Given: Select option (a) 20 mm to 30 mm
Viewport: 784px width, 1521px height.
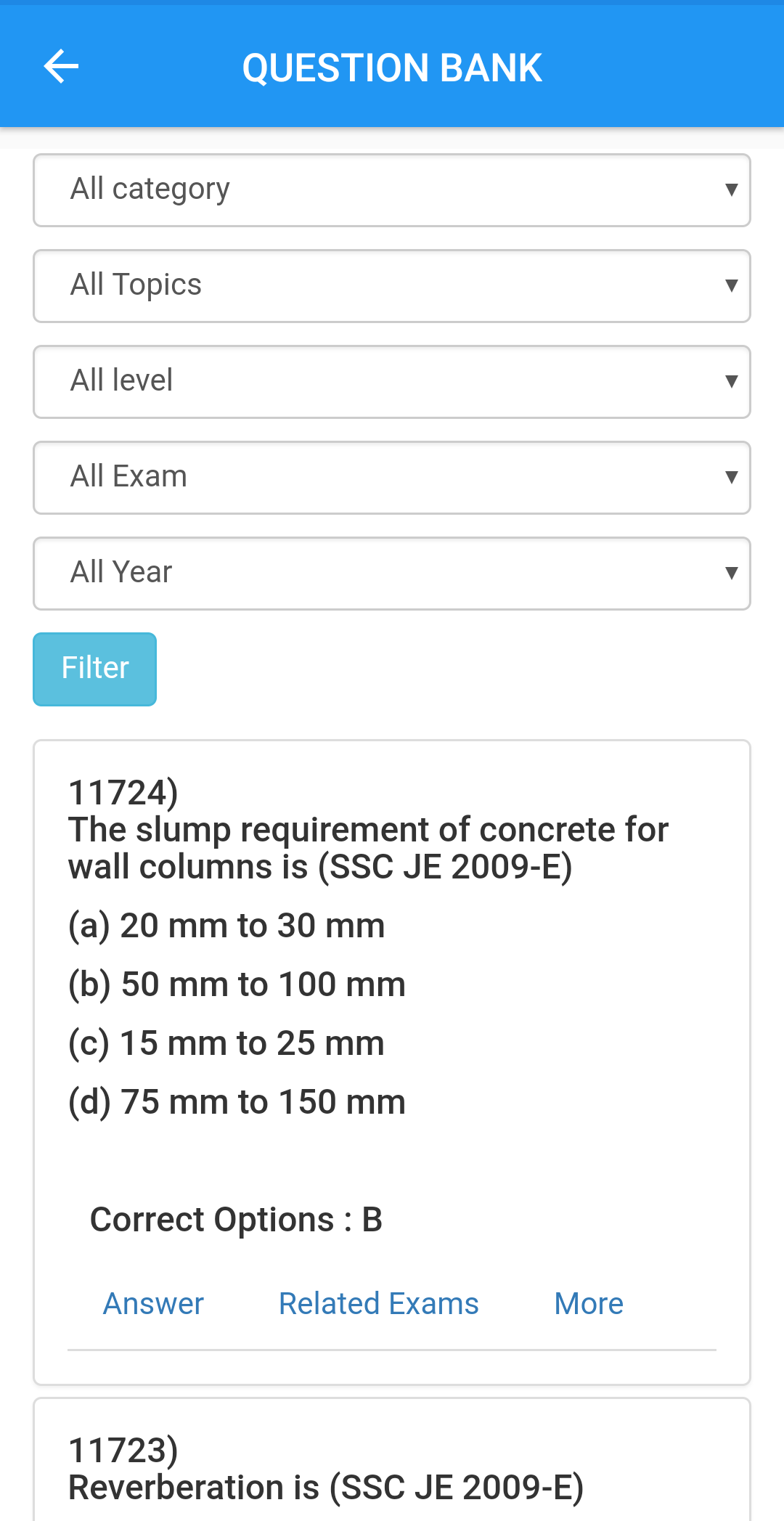Looking at the screenshot, I should coord(226,926).
